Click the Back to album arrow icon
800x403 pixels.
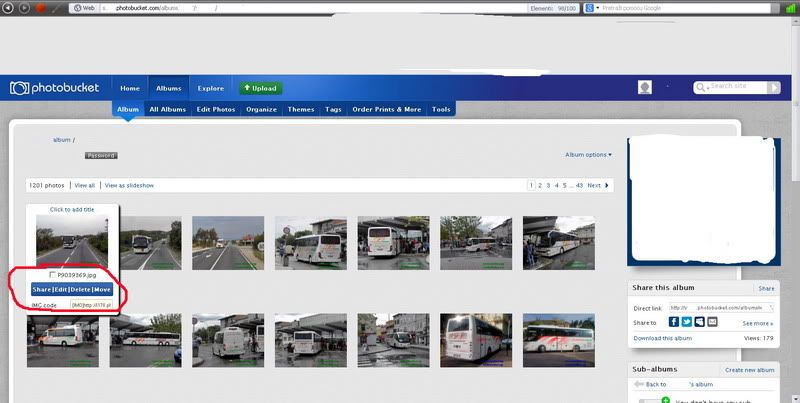point(638,384)
